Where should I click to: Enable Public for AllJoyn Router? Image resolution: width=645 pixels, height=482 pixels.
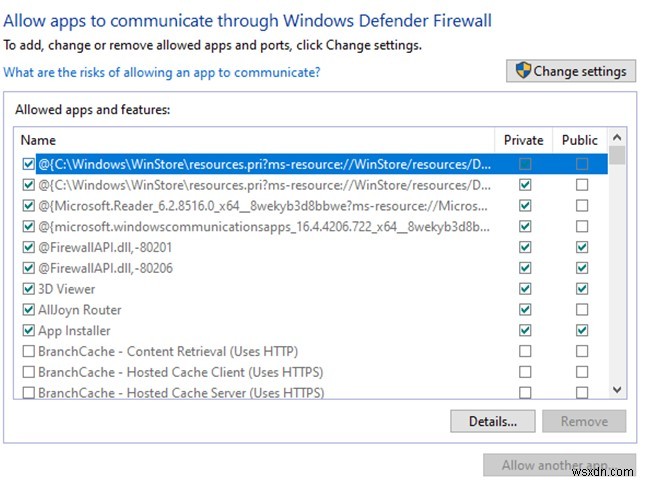click(x=581, y=310)
